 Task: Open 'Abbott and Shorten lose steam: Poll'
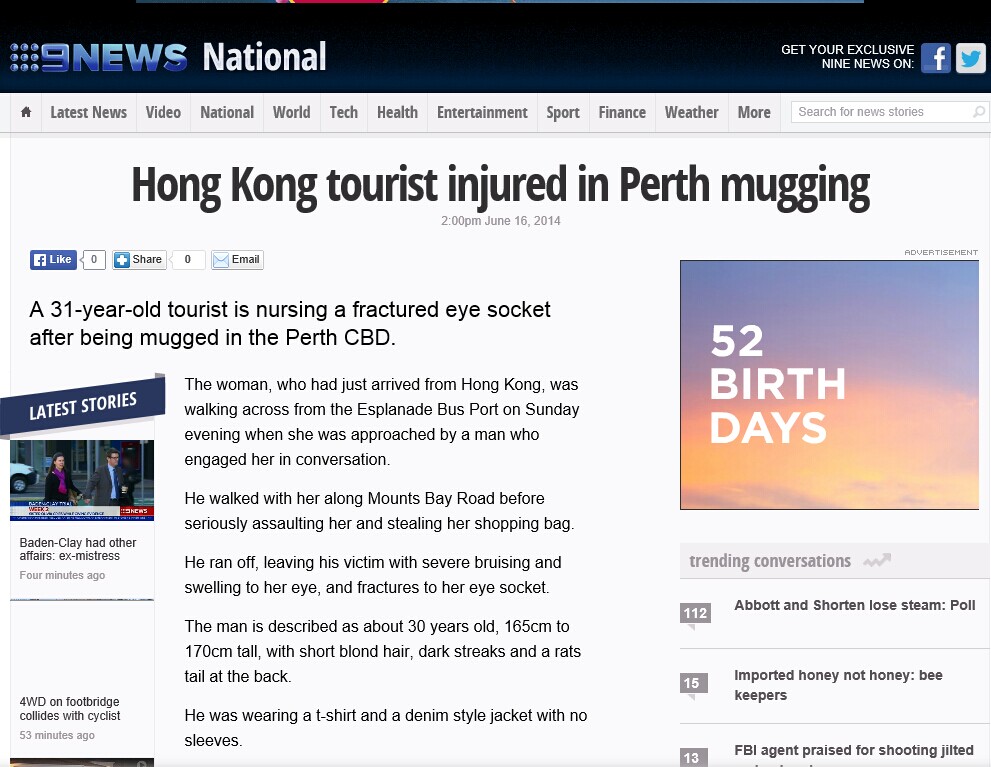point(854,605)
